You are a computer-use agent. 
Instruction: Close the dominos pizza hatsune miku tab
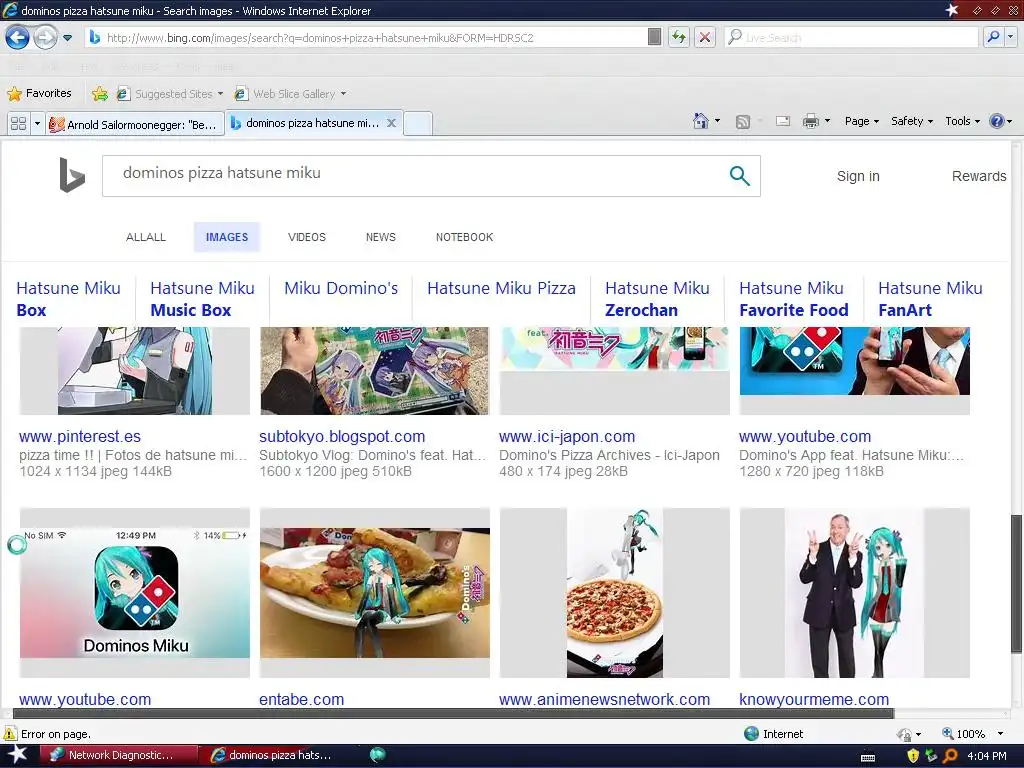click(x=391, y=123)
